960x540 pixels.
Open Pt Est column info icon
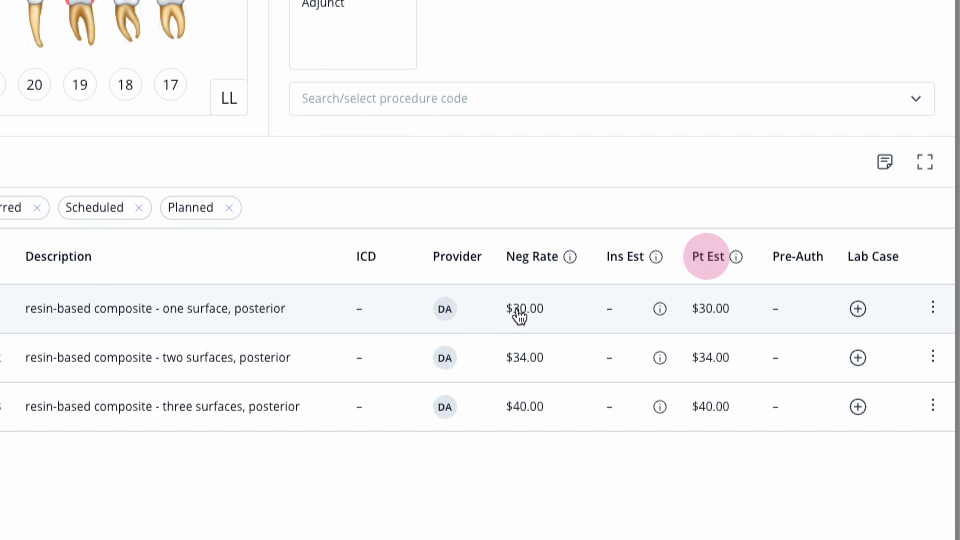[x=736, y=257]
